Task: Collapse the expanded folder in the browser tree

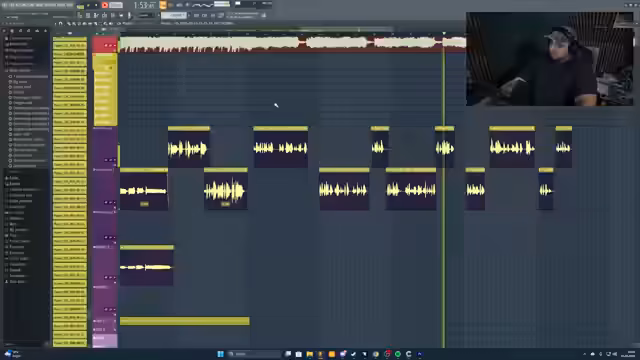Action: coord(6,71)
